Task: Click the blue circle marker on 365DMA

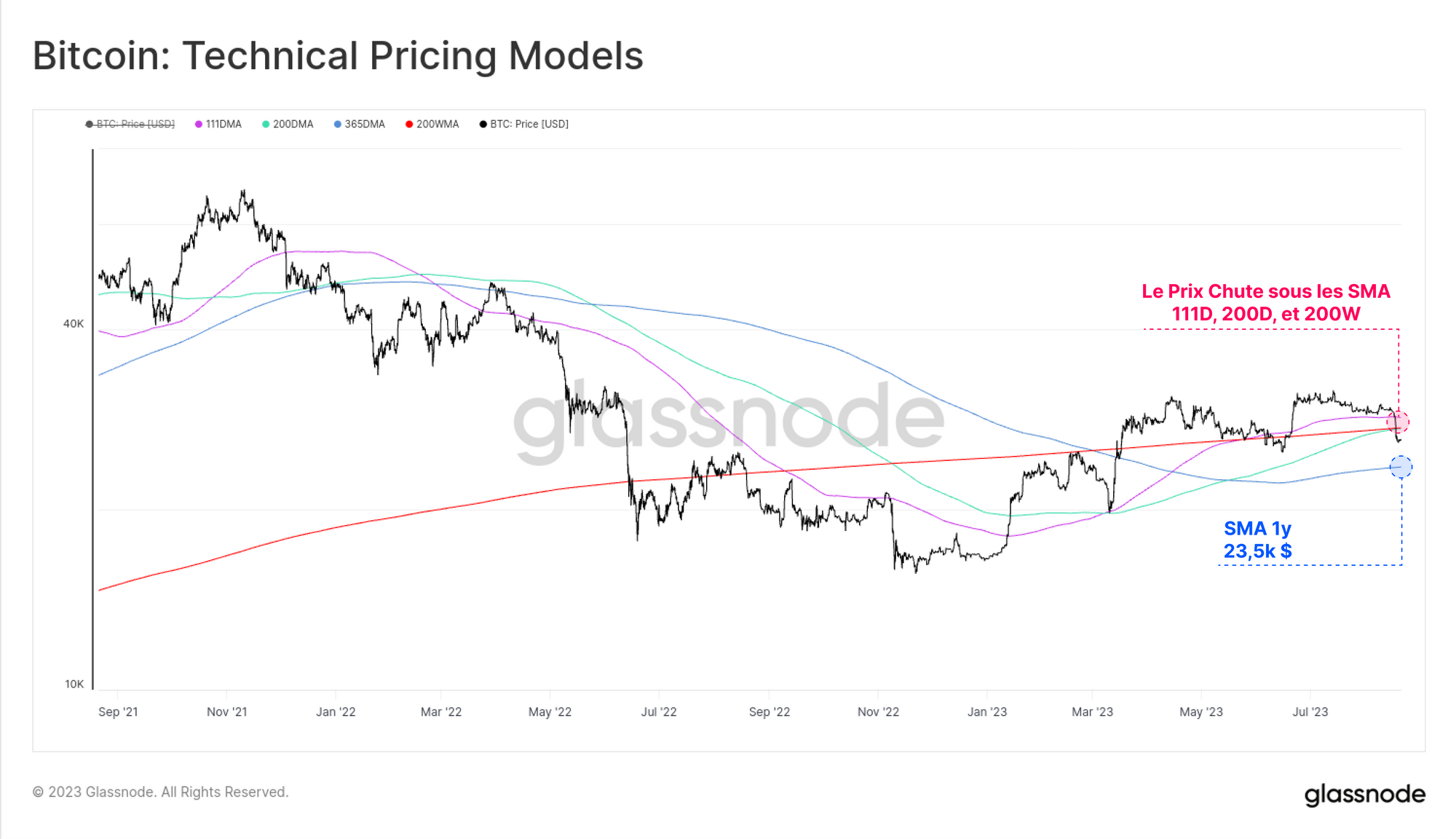Action: (x=1401, y=467)
